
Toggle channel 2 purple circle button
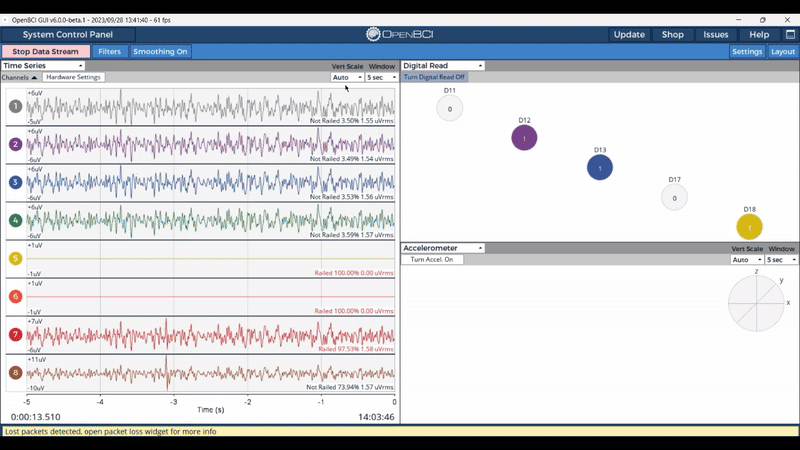click(x=15, y=144)
